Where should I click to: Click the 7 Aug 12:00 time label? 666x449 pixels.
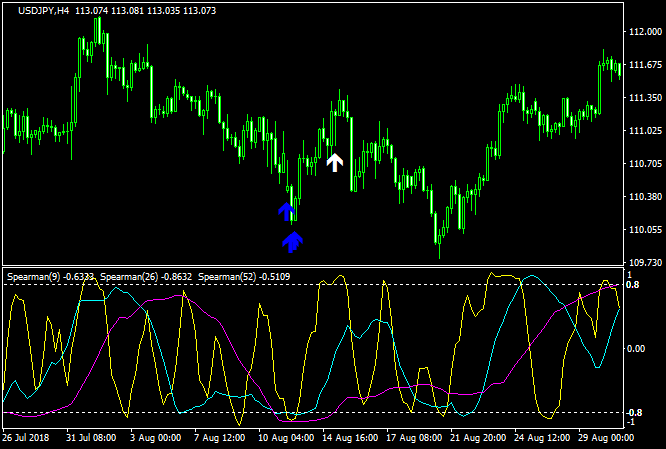click(x=219, y=438)
